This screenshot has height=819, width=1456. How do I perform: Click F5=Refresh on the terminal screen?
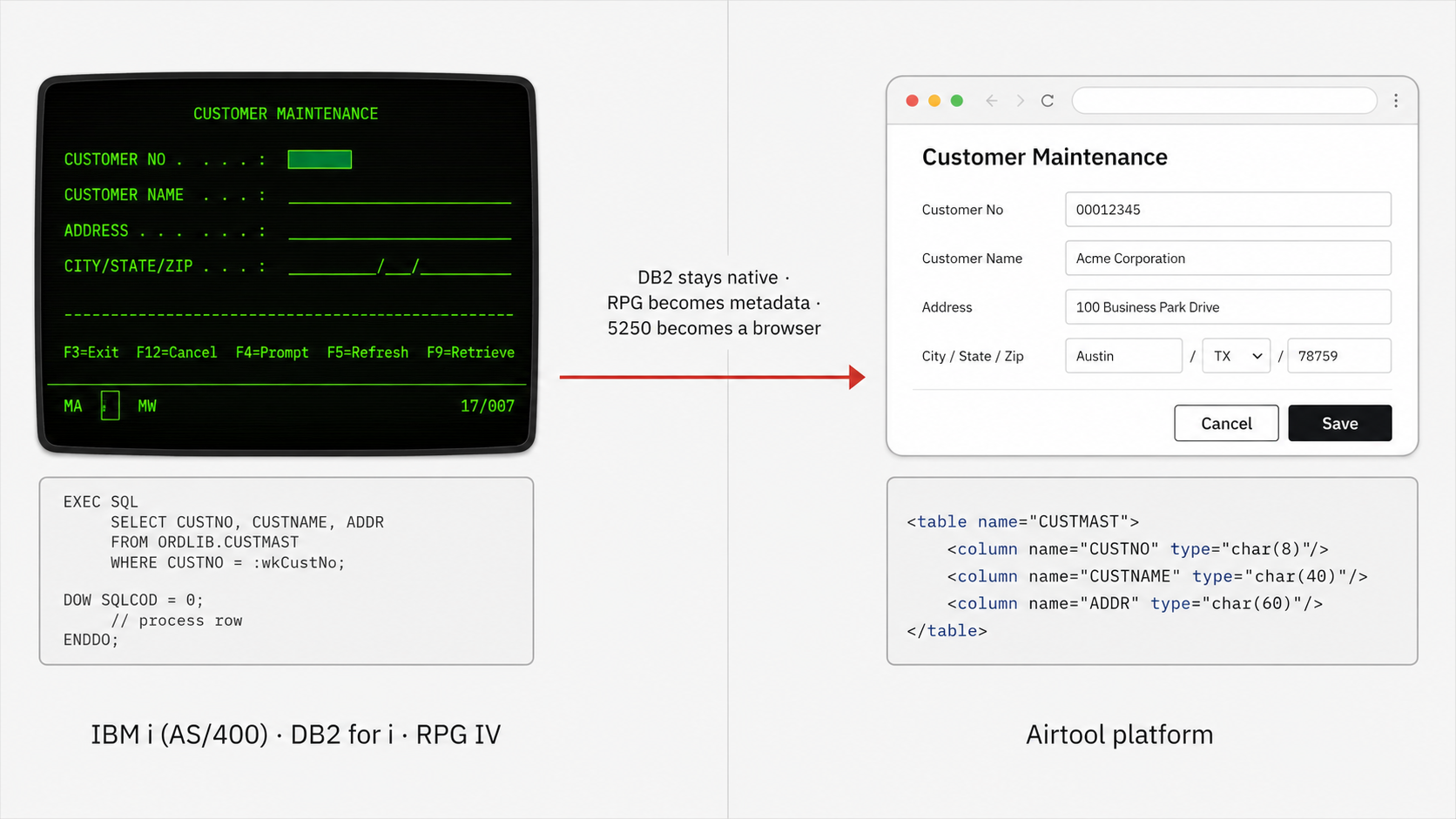[367, 352]
